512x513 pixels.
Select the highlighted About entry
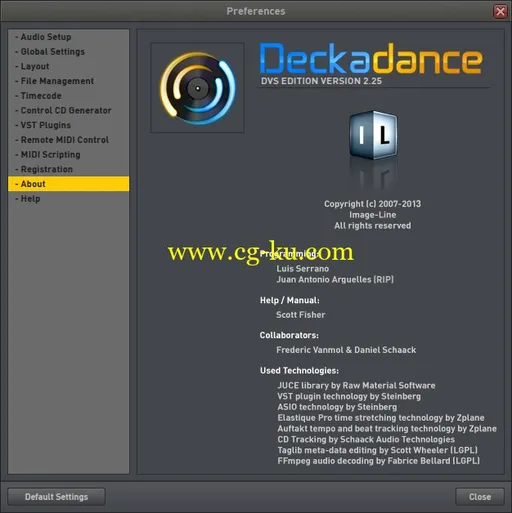tap(69, 184)
